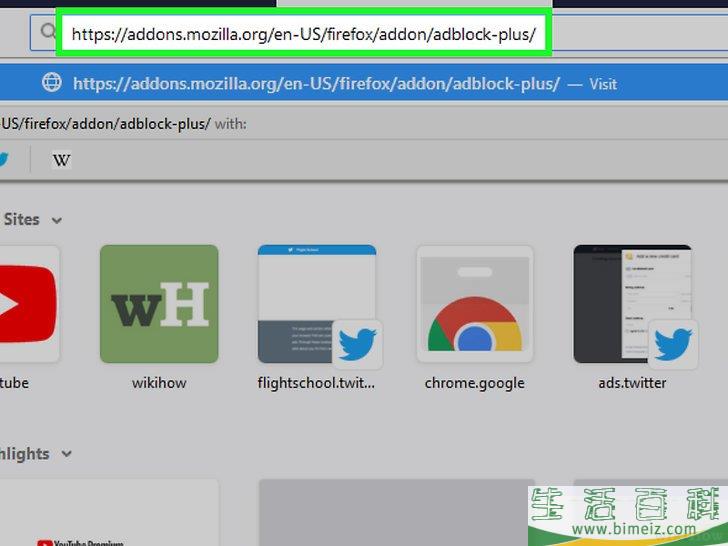Open the YouTube Premium highlight card
The width and height of the screenshot is (728, 546).
pos(109,513)
